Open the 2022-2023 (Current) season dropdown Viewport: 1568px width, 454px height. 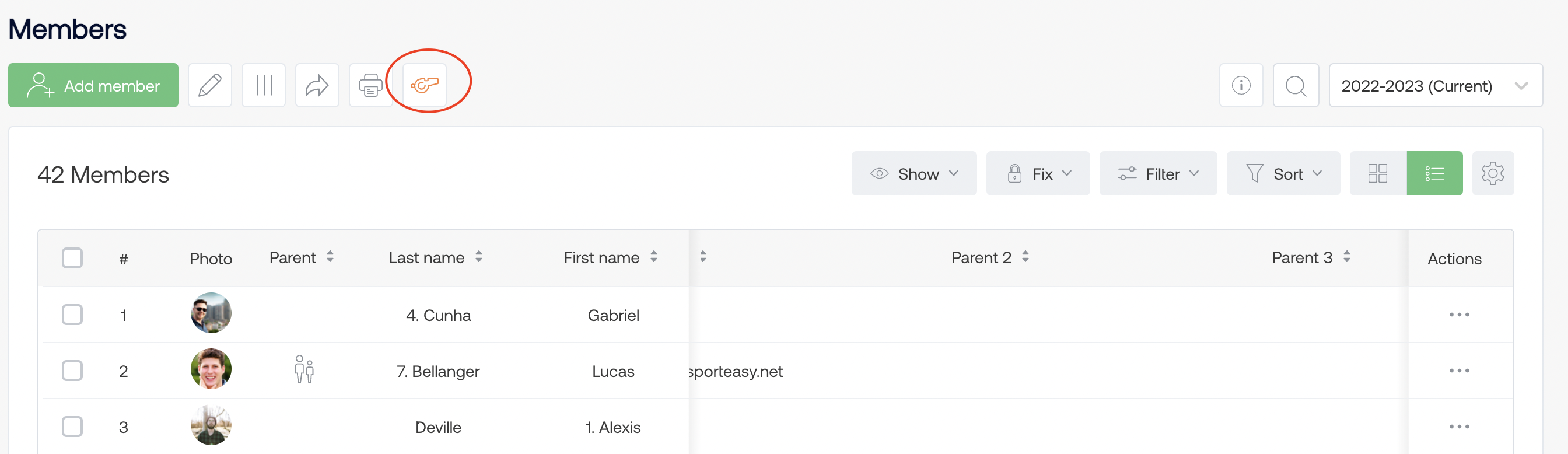[1436, 85]
